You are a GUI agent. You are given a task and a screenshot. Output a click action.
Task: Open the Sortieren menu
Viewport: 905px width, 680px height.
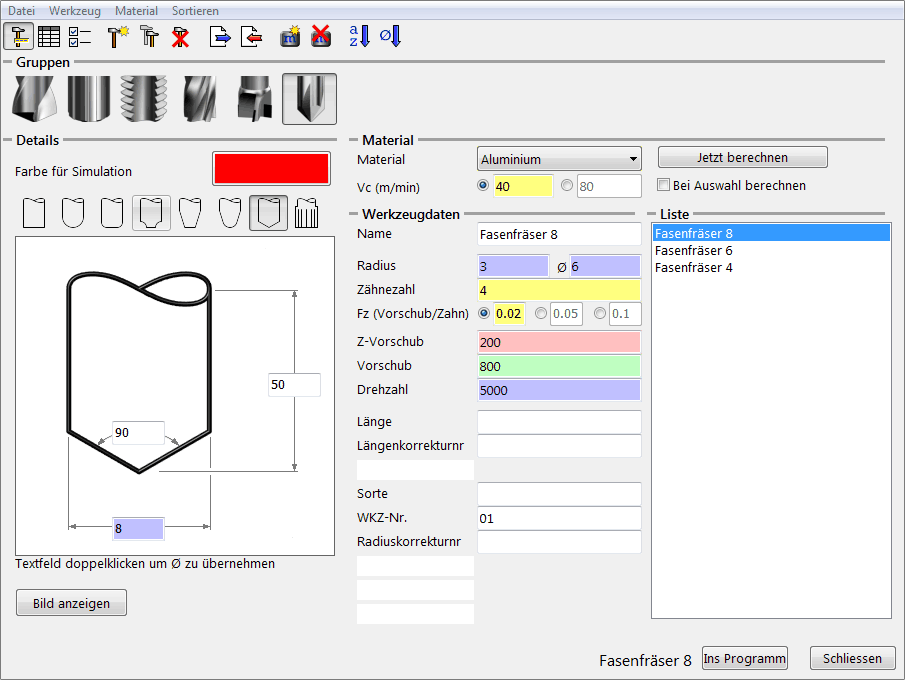(x=195, y=11)
